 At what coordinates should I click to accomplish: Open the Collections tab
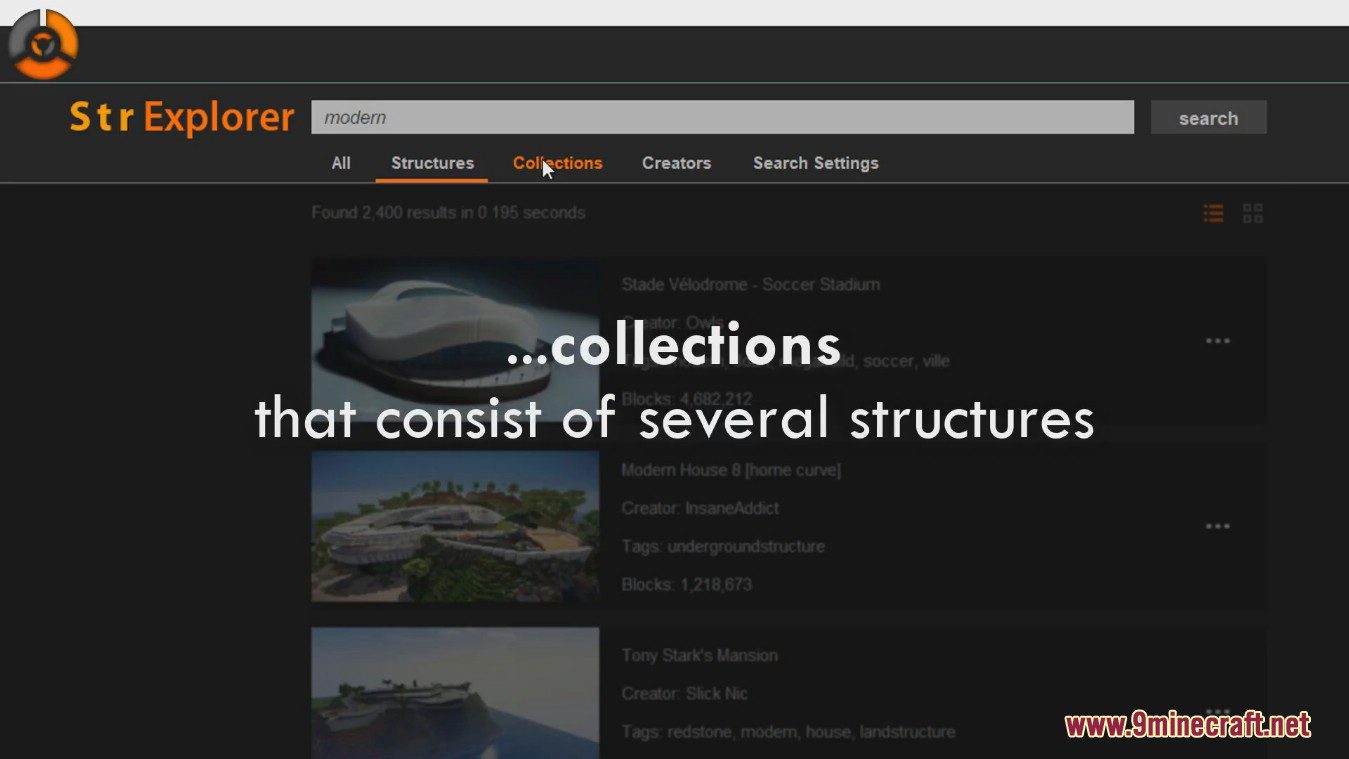point(557,163)
